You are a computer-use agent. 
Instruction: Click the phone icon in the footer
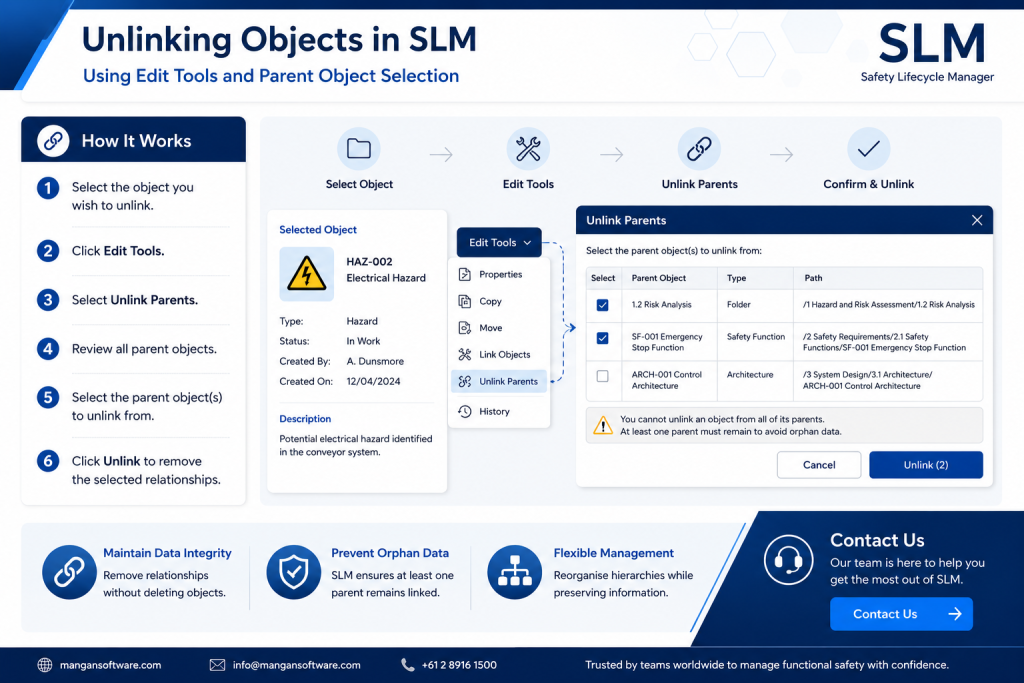[408, 665]
